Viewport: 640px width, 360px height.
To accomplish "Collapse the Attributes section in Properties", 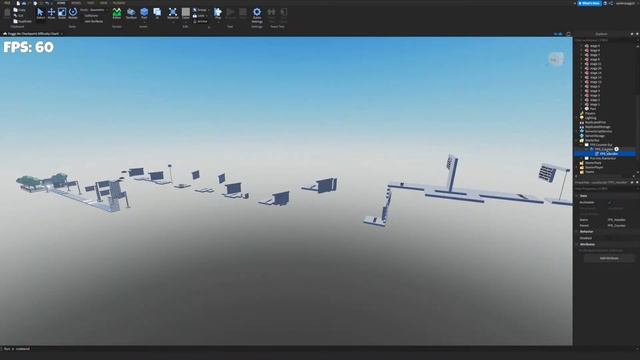I will point(577,244).
